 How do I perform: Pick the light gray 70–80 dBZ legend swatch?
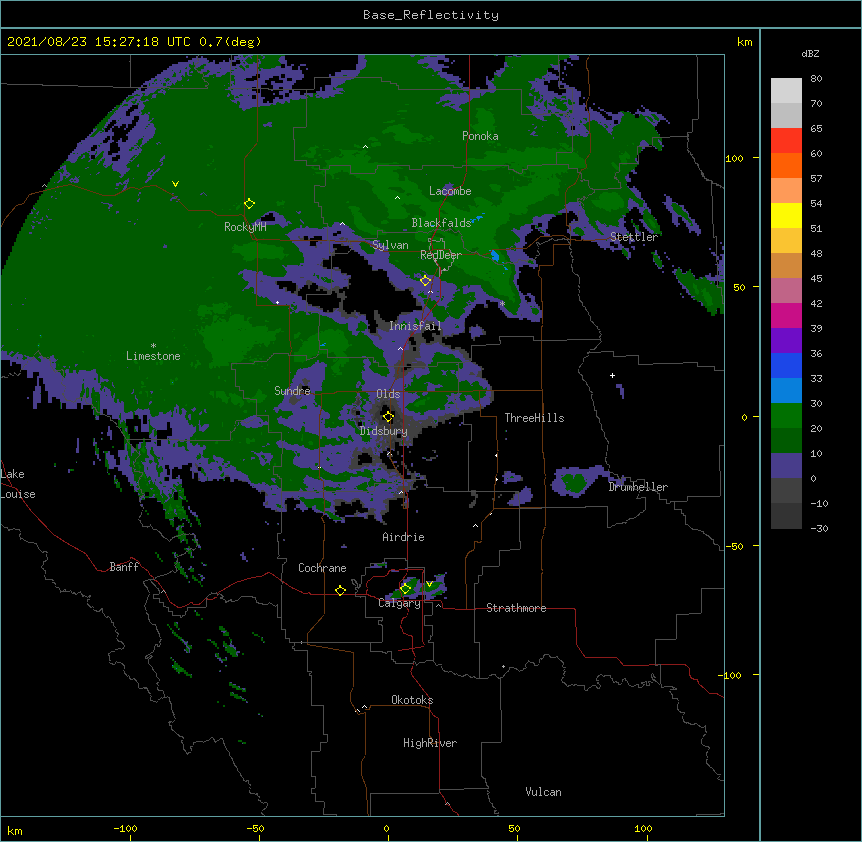pyautogui.click(x=786, y=91)
